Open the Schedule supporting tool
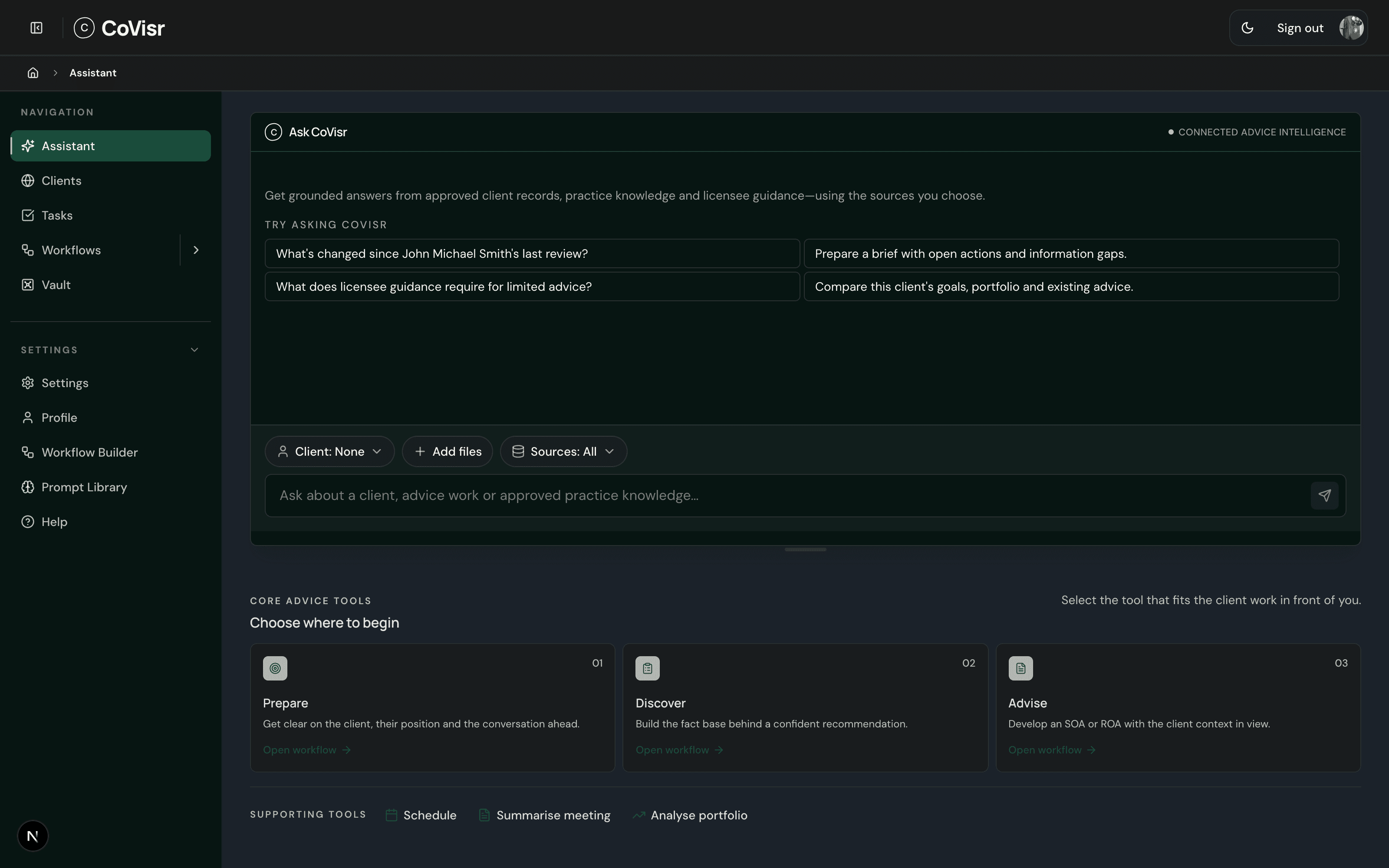Viewport: 1389px width, 868px height. [x=421, y=815]
